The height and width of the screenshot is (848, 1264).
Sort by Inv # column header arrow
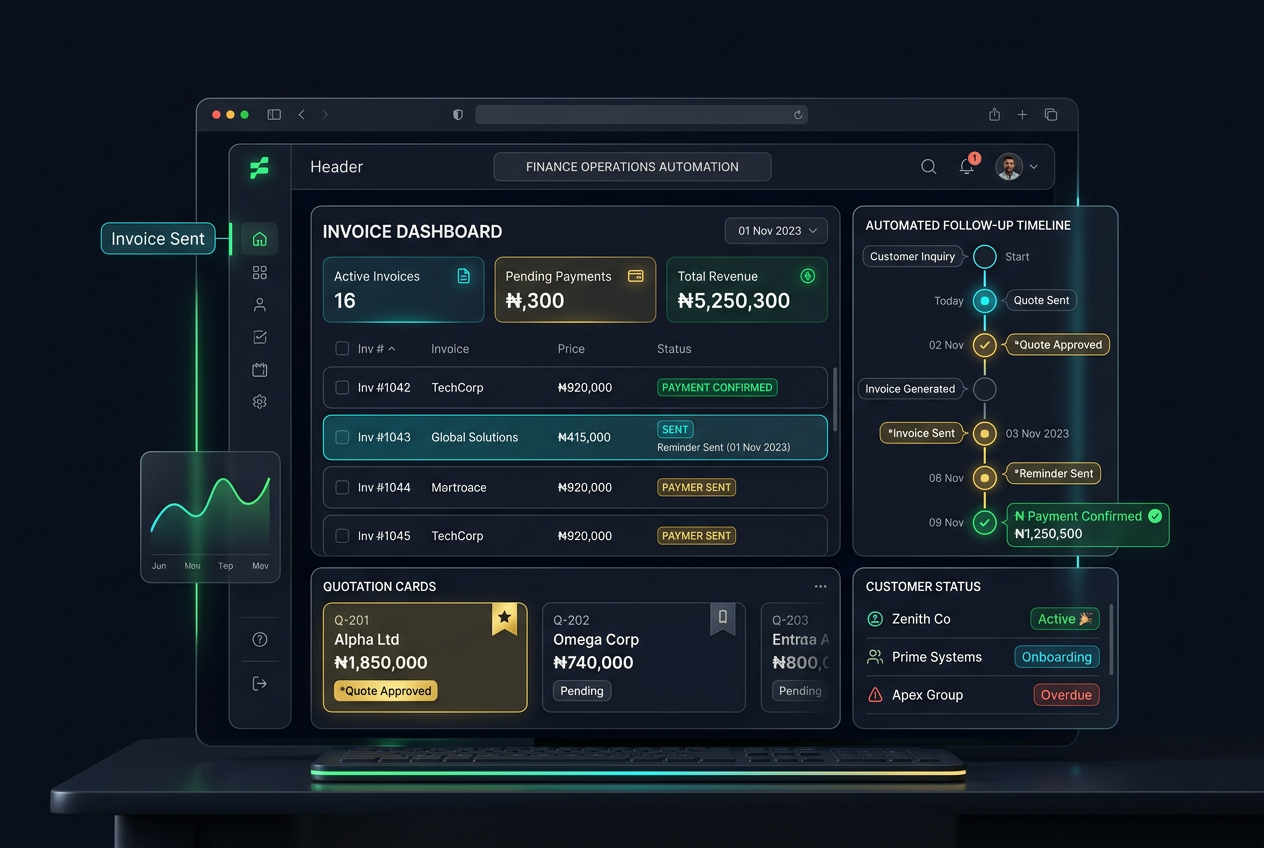coord(391,349)
